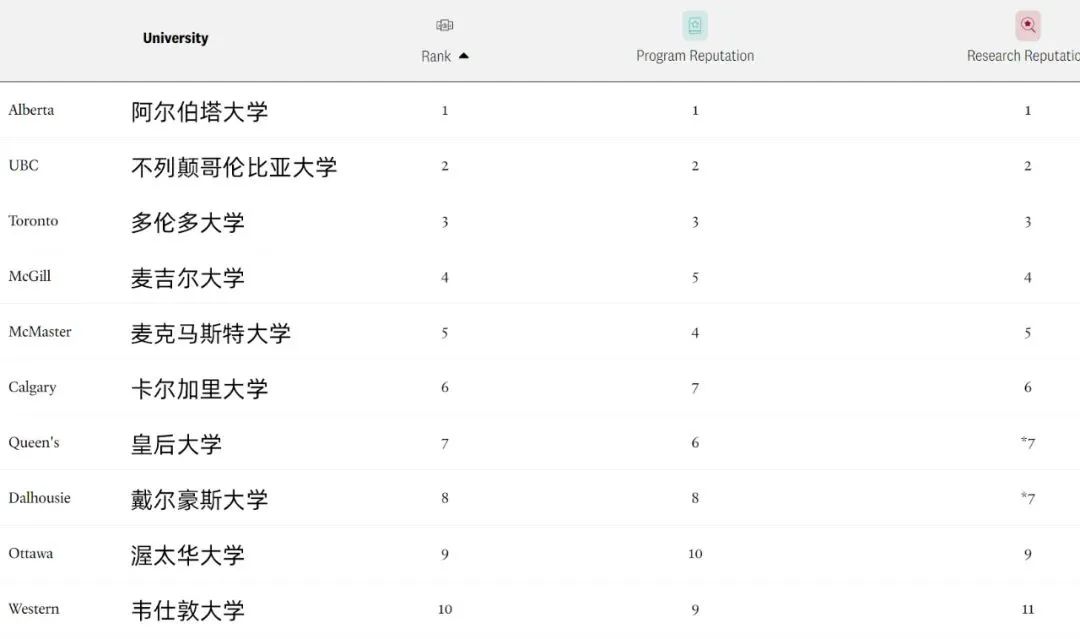Image resolution: width=1080 pixels, height=639 pixels.
Task: Click the Chinese name 阿尔伯塔大学
Action: coord(200,111)
